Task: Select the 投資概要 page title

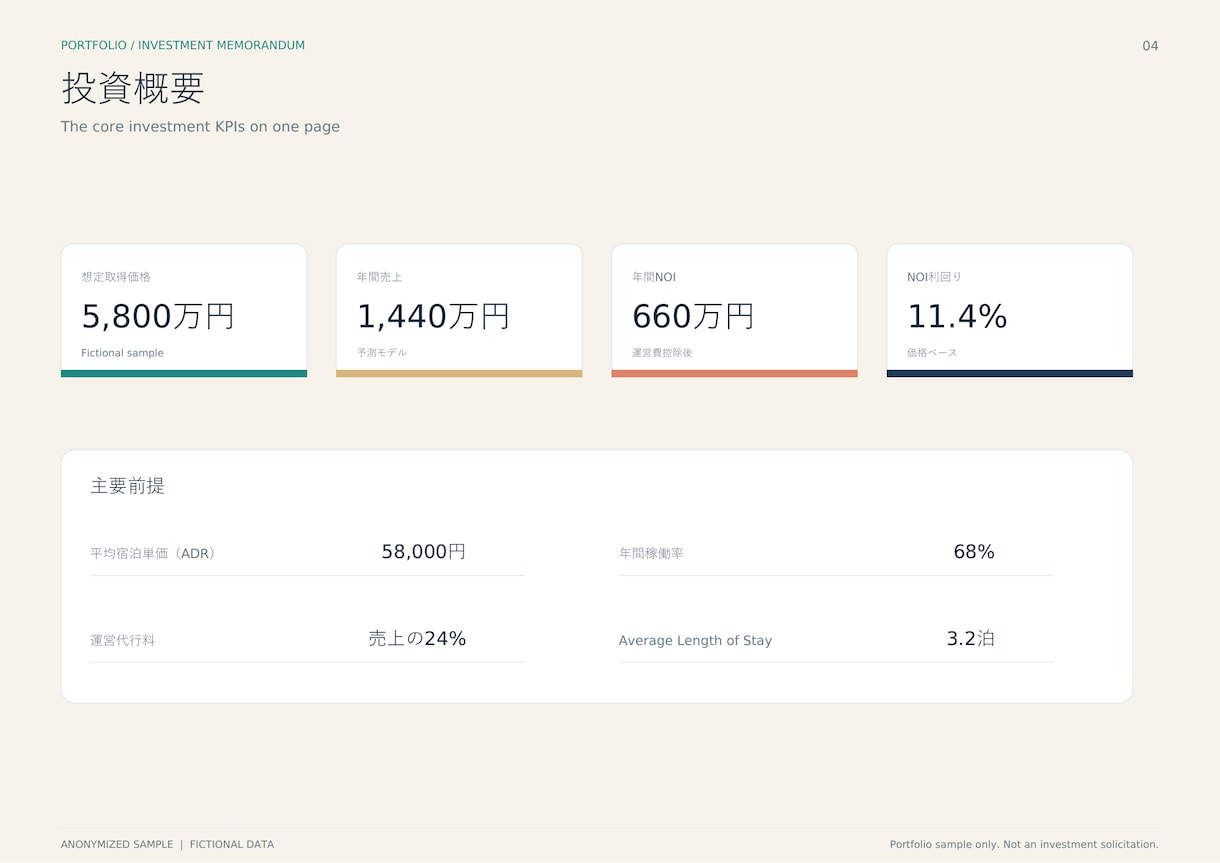Action: (x=133, y=88)
